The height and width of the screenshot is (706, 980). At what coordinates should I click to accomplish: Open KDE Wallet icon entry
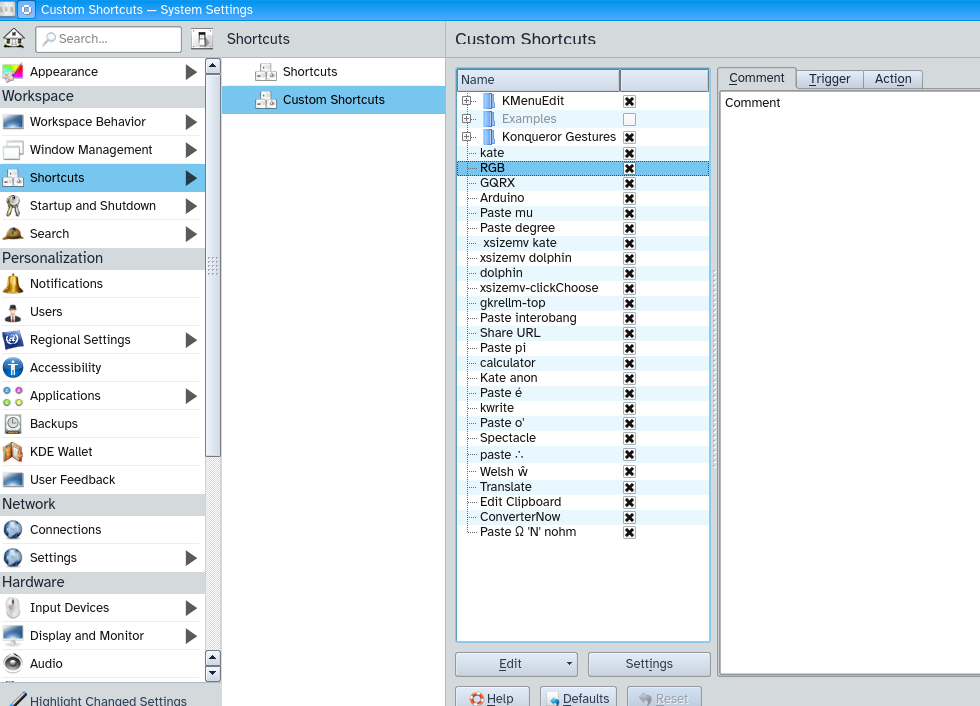click(13, 452)
